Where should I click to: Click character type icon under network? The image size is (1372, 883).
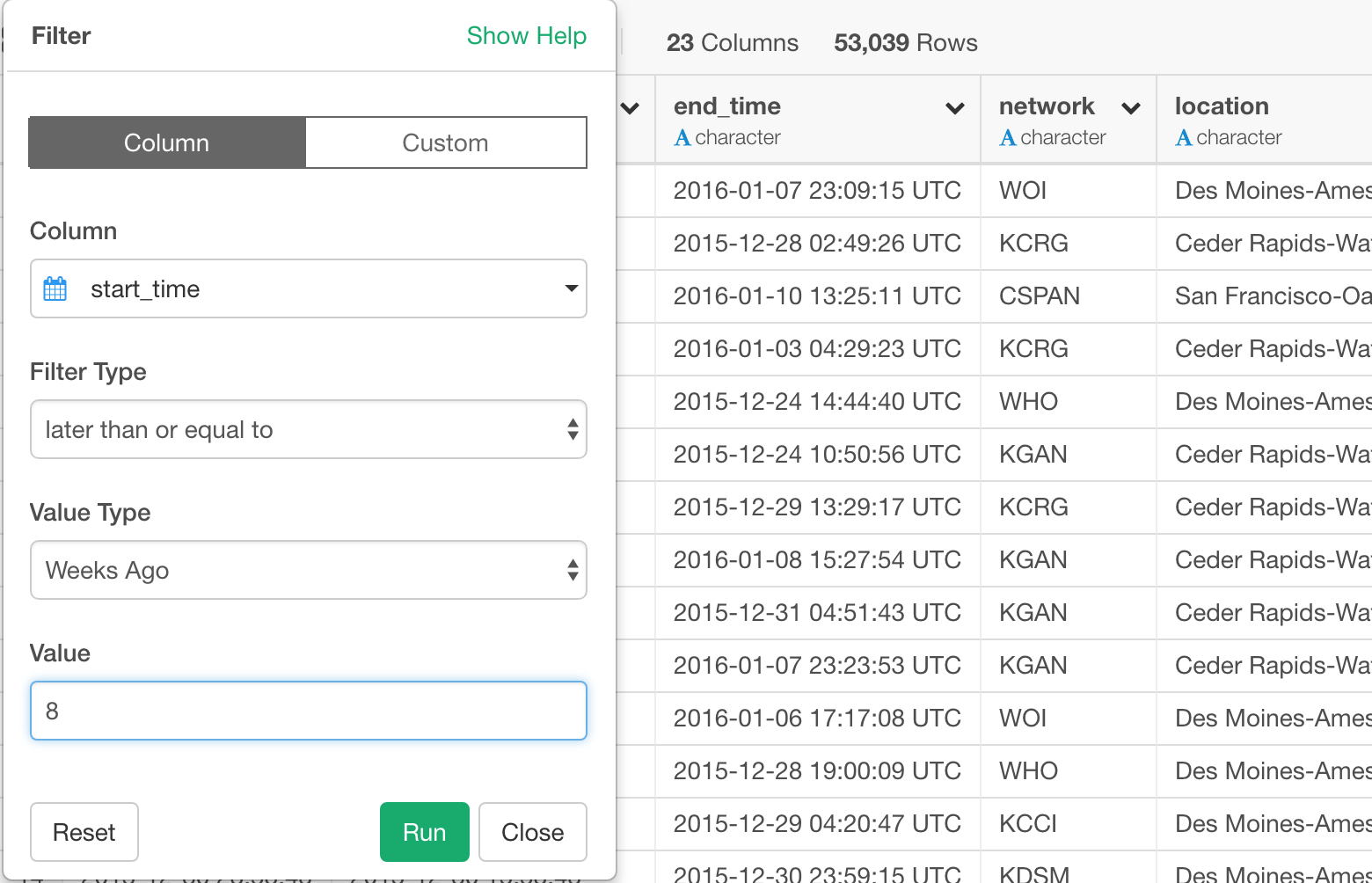click(x=1008, y=138)
